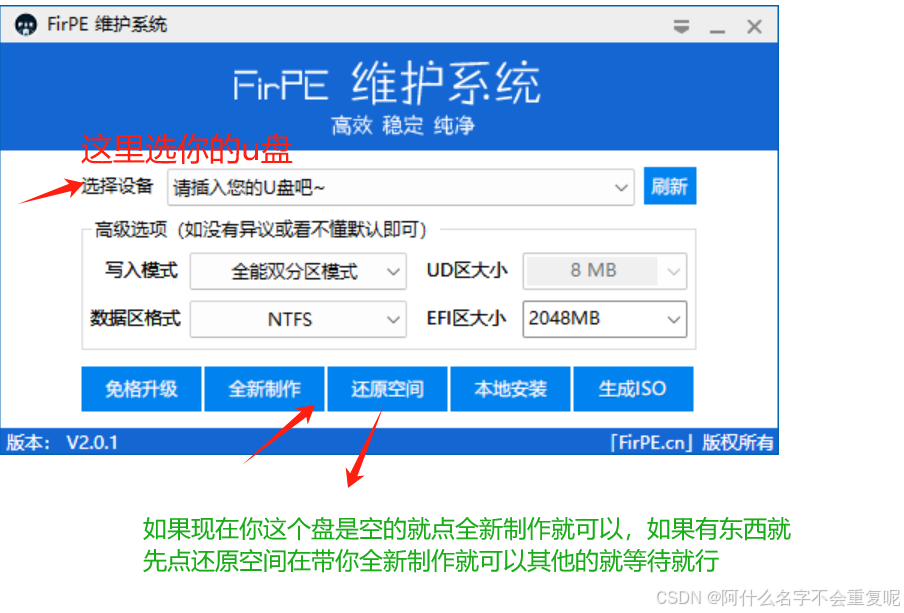
Task: Open the UD区大小 8 MB dropdown
Action: click(x=605, y=270)
